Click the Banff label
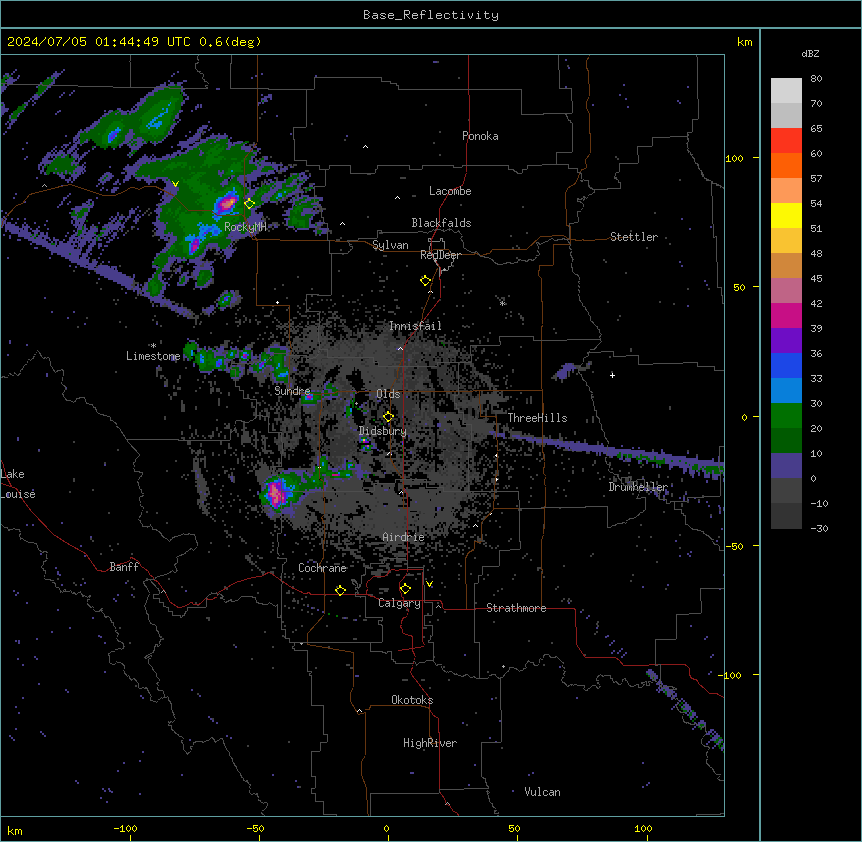 124,567
